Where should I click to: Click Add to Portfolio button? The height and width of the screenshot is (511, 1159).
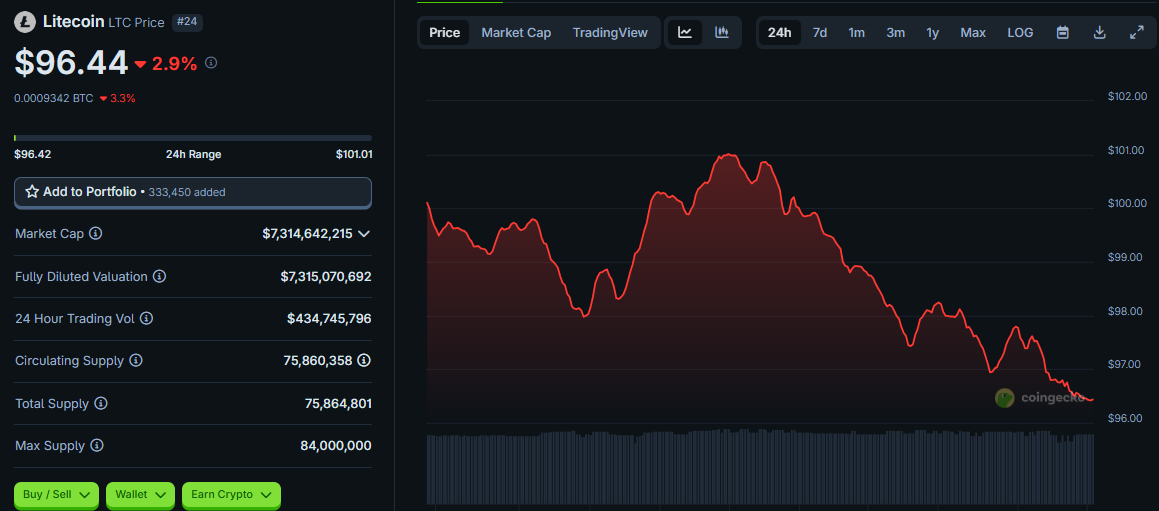(x=193, y=192)
